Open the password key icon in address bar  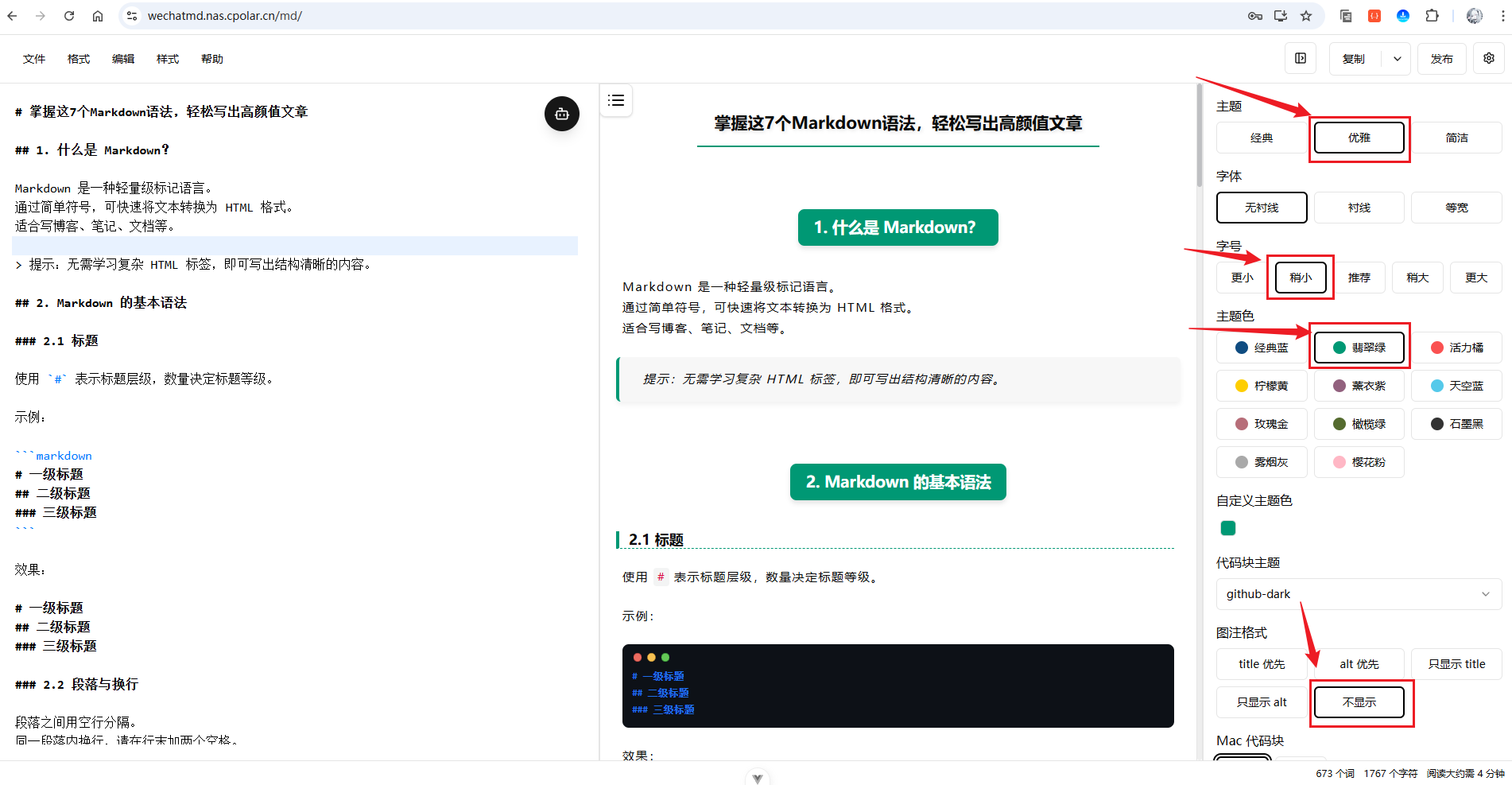(1255, 16)
